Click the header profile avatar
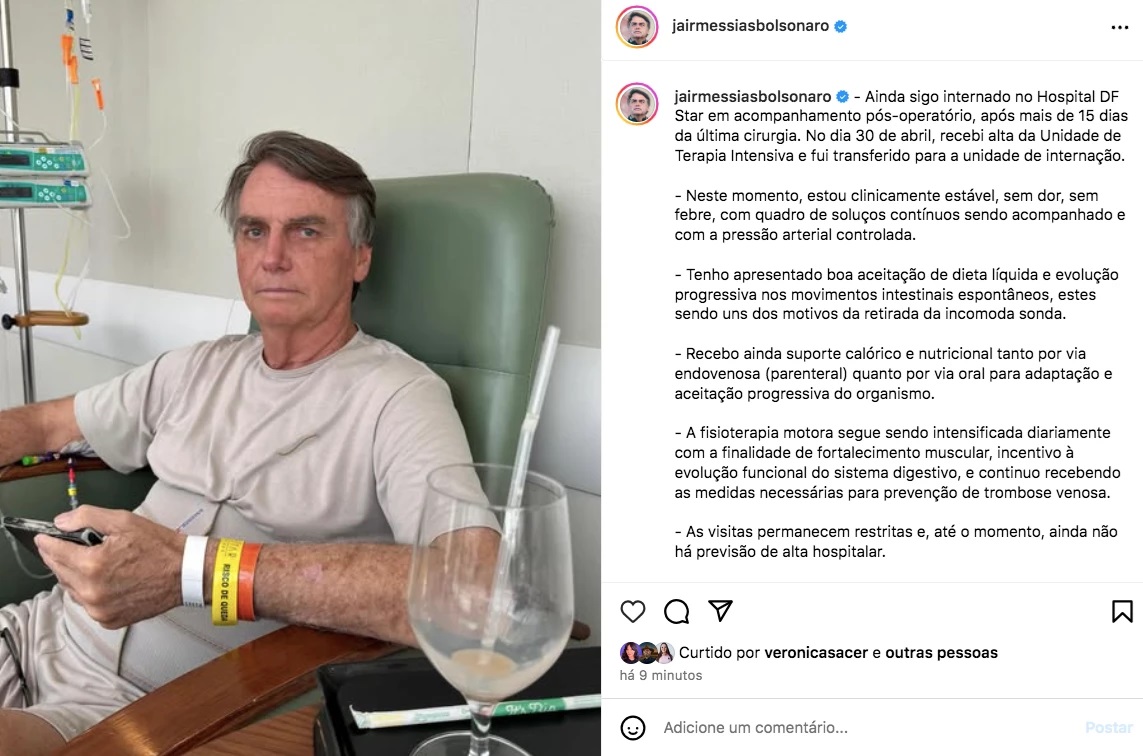Viewport: 1143px width, 756px height. click(x=637, y=26)
